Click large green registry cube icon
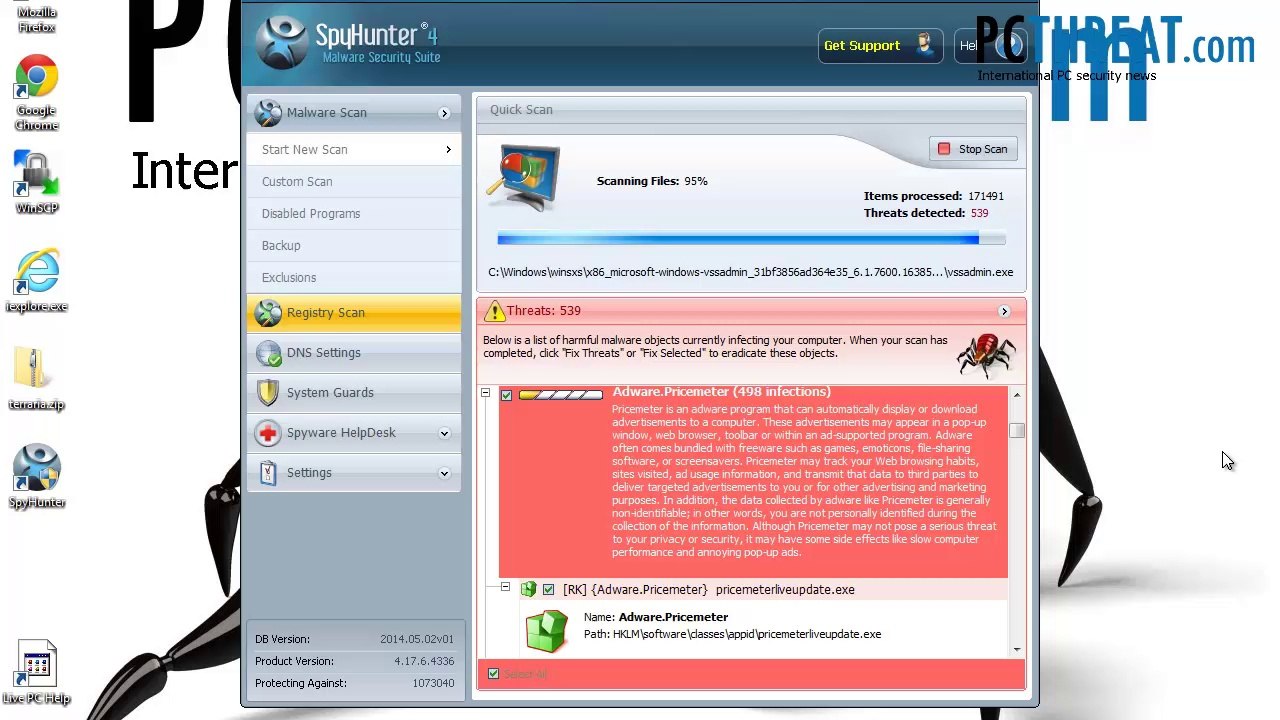The width and height of the screenshot is (1280, 720). pos(546,630)
